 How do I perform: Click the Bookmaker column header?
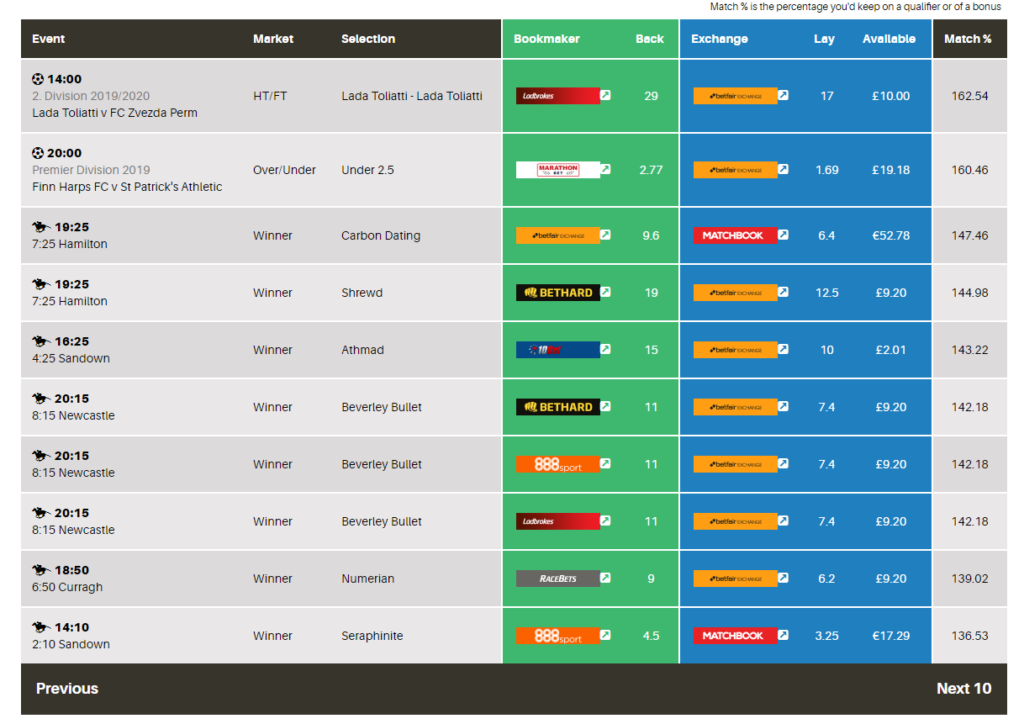[541, 39]
